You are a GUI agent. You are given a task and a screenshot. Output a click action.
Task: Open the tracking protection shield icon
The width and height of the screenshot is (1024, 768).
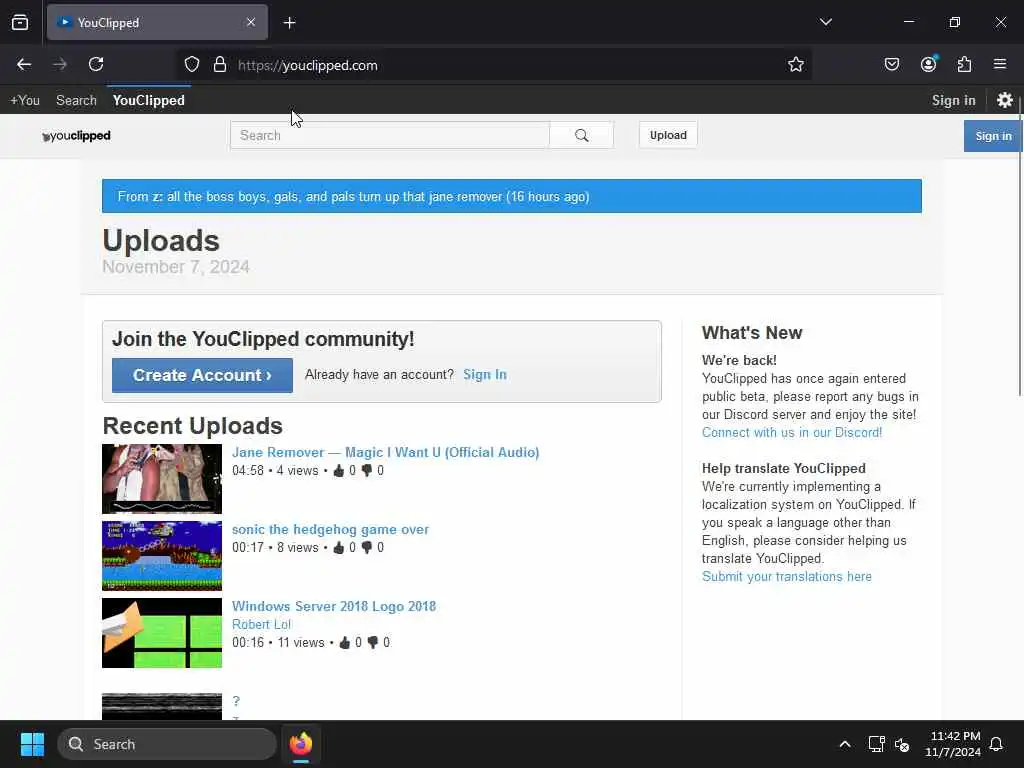tap(191, 65)
